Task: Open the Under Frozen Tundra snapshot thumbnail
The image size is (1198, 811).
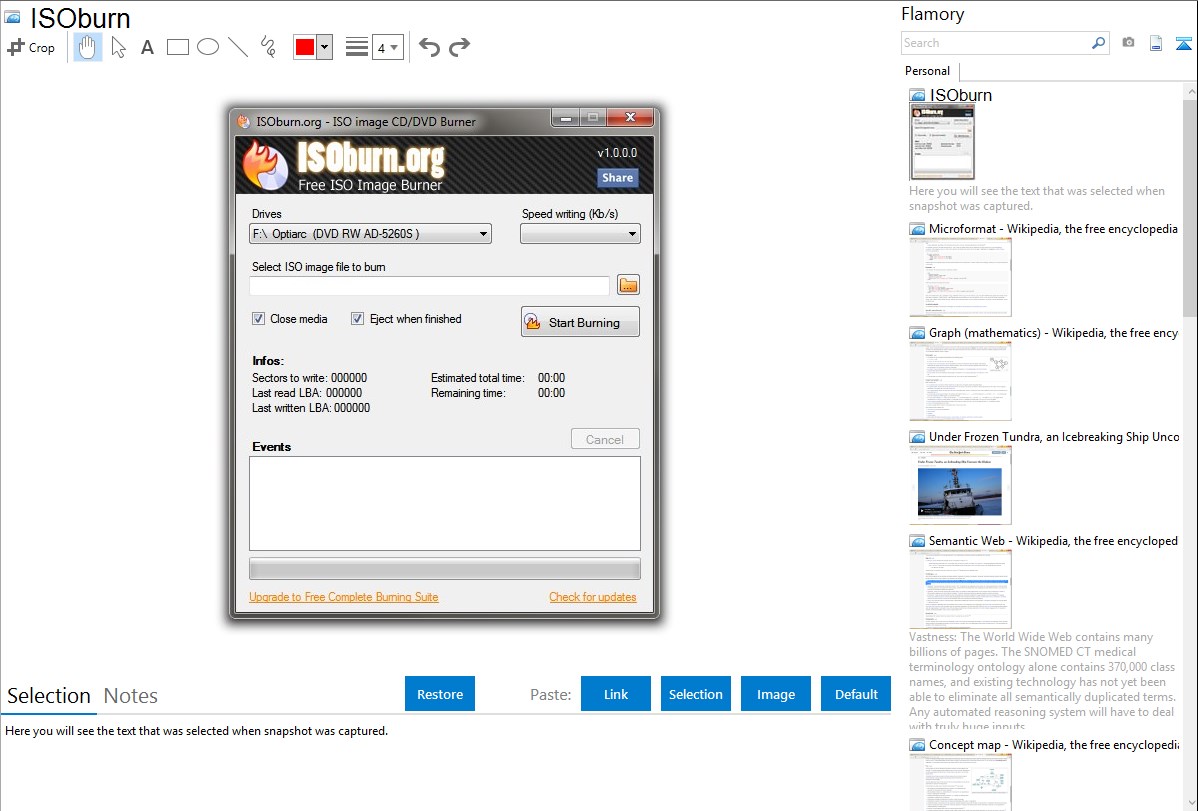Action: pyautogui.click(x=960, y=485)
